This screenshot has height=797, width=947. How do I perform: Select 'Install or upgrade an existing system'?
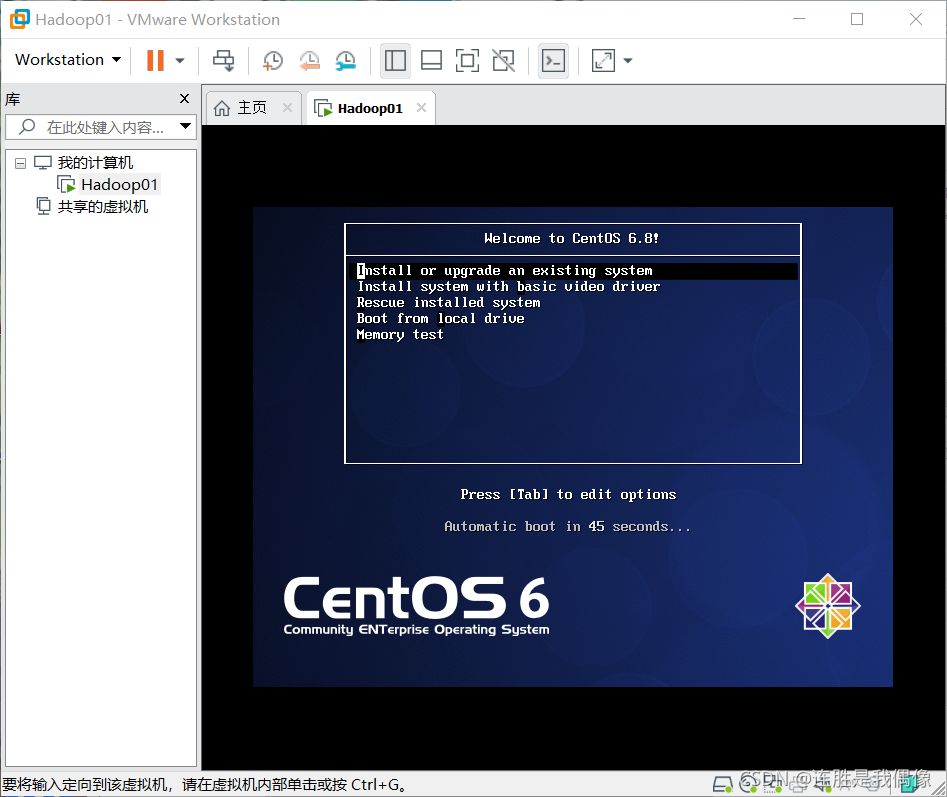tap(573, 270)
